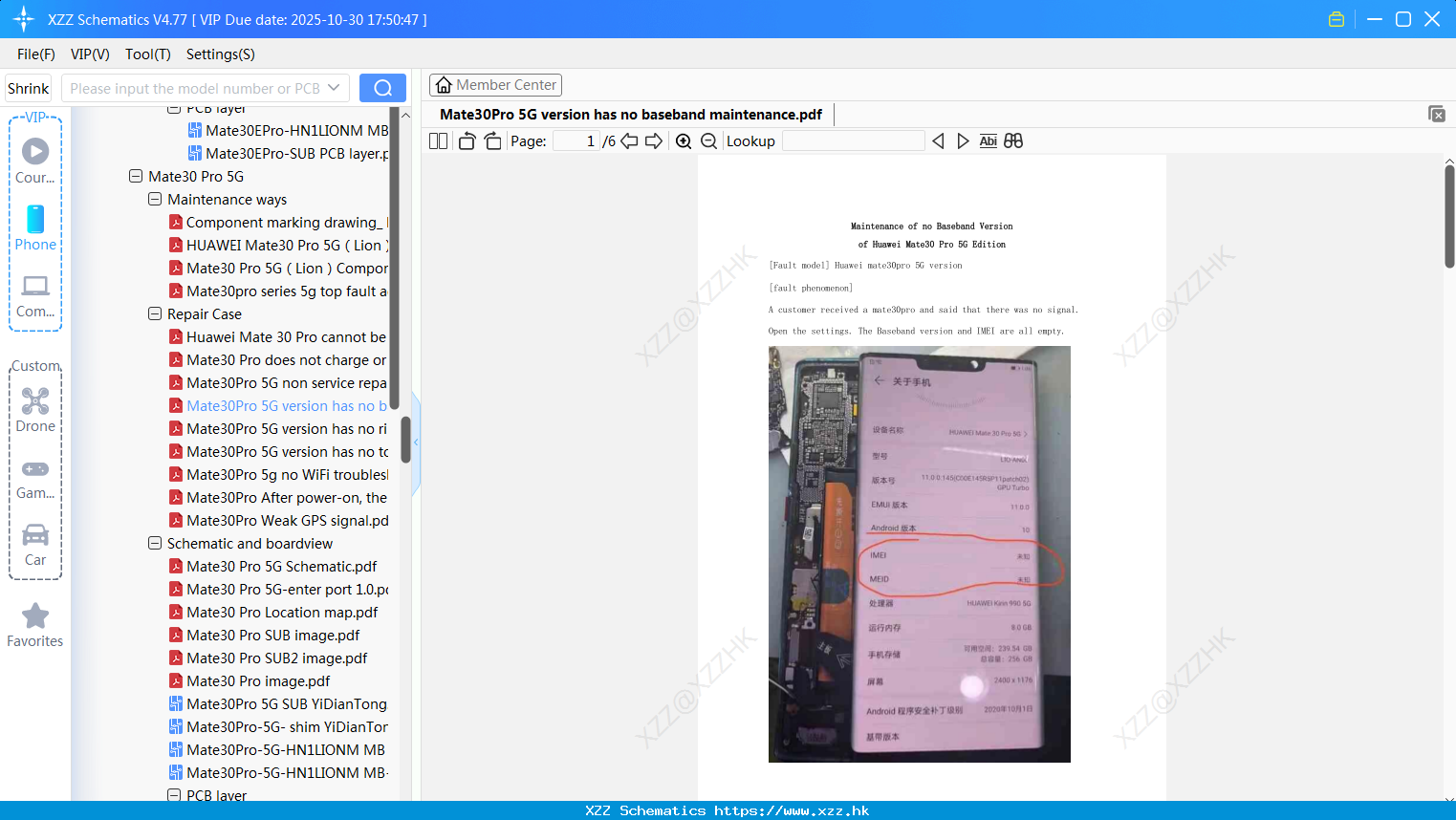Screen dimensions: 1456x820
Task: Close the document tab icon at right
Action: pos(1437,114)
